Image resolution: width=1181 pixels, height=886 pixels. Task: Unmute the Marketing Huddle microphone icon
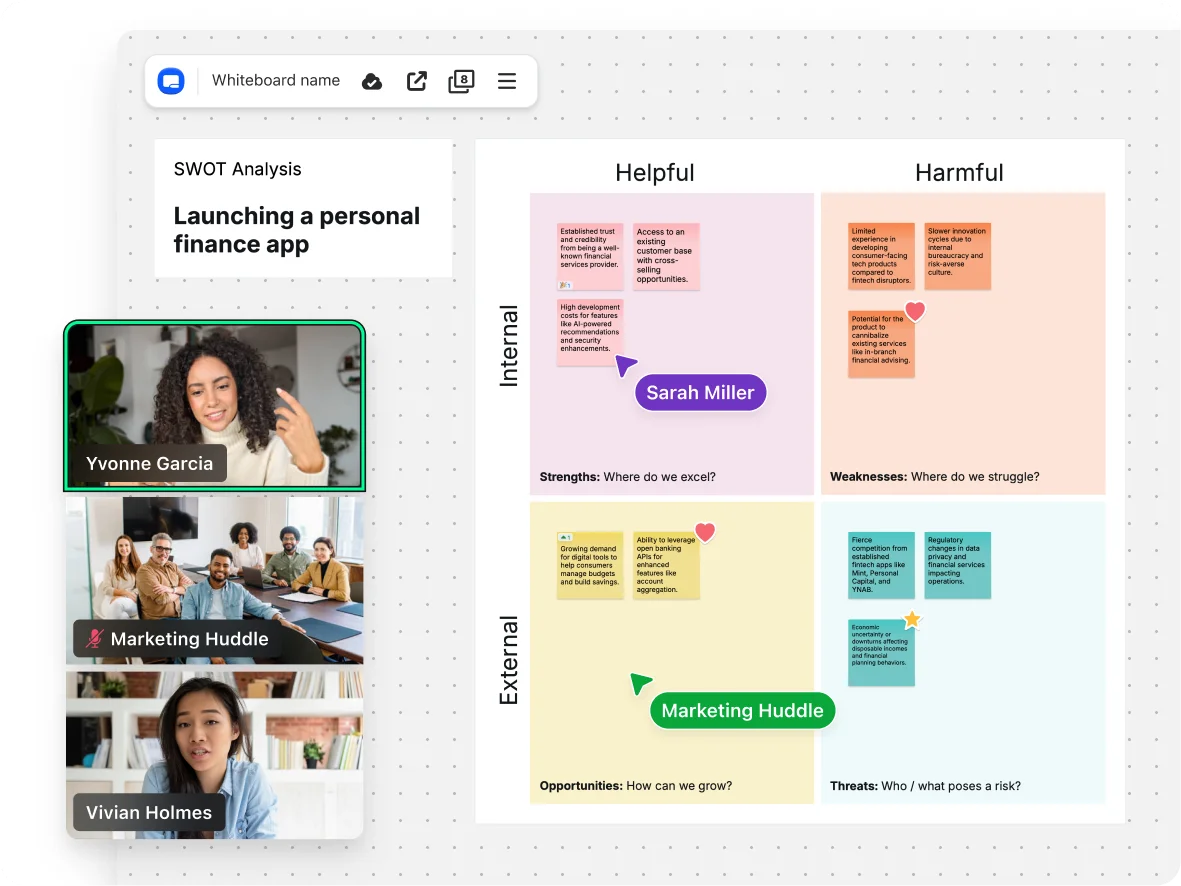pyautogui.click(x=92, y=638)
